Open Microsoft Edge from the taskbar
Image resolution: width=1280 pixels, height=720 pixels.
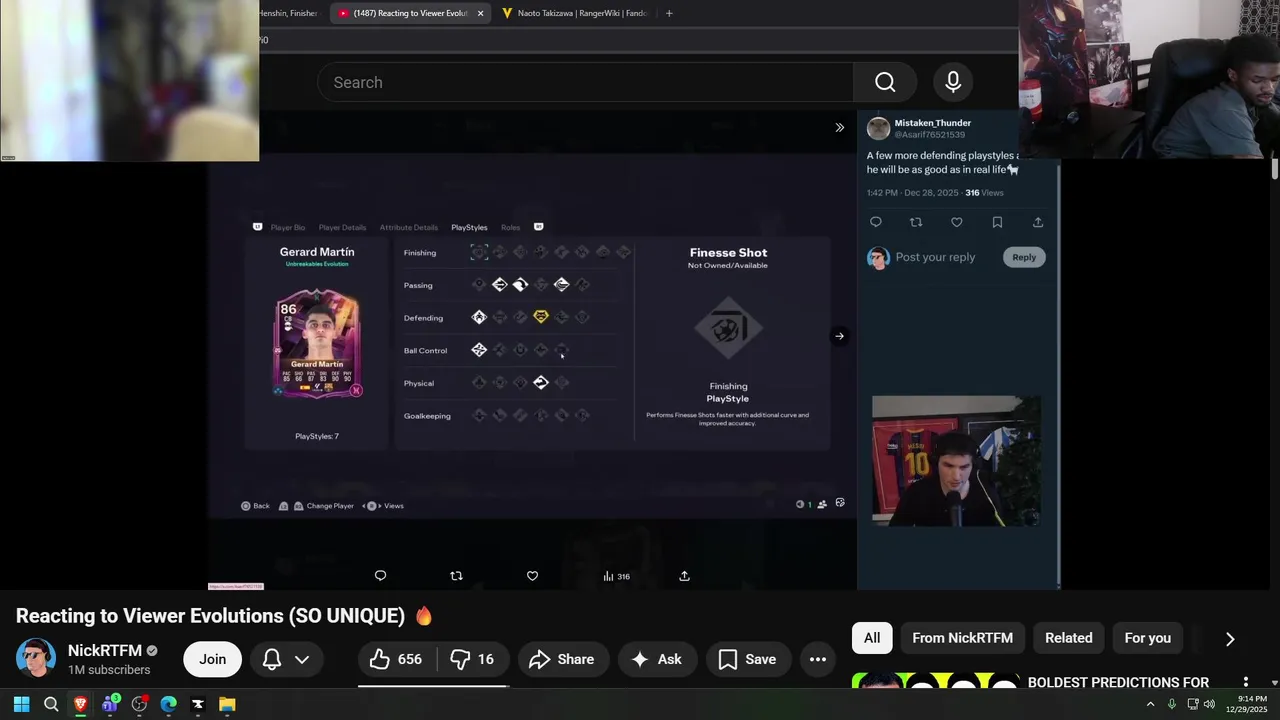(x=168, y=704)
